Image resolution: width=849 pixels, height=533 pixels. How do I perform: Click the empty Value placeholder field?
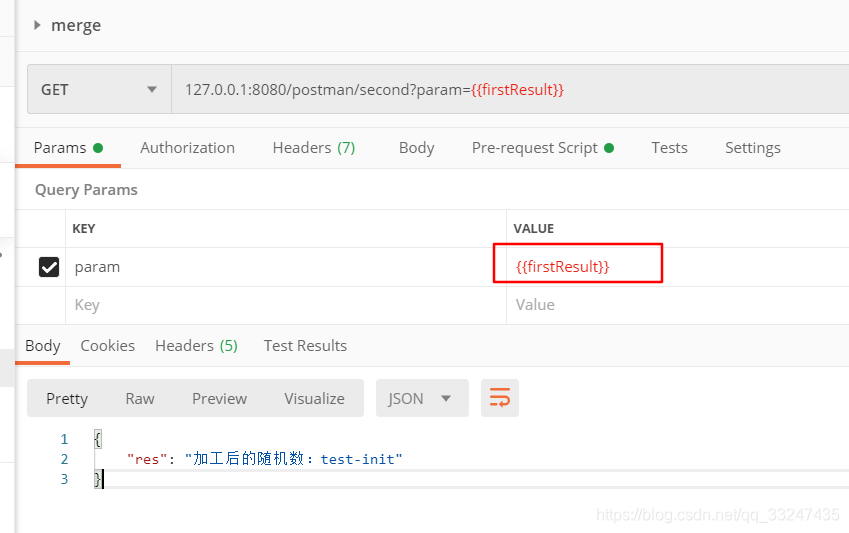click(677, 306)
